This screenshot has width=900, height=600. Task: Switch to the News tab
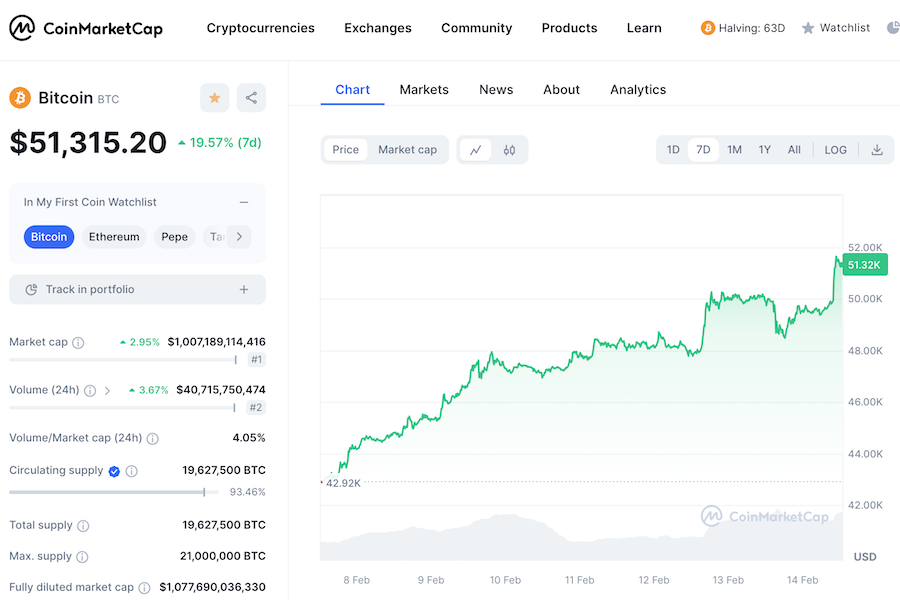(496, 90)
